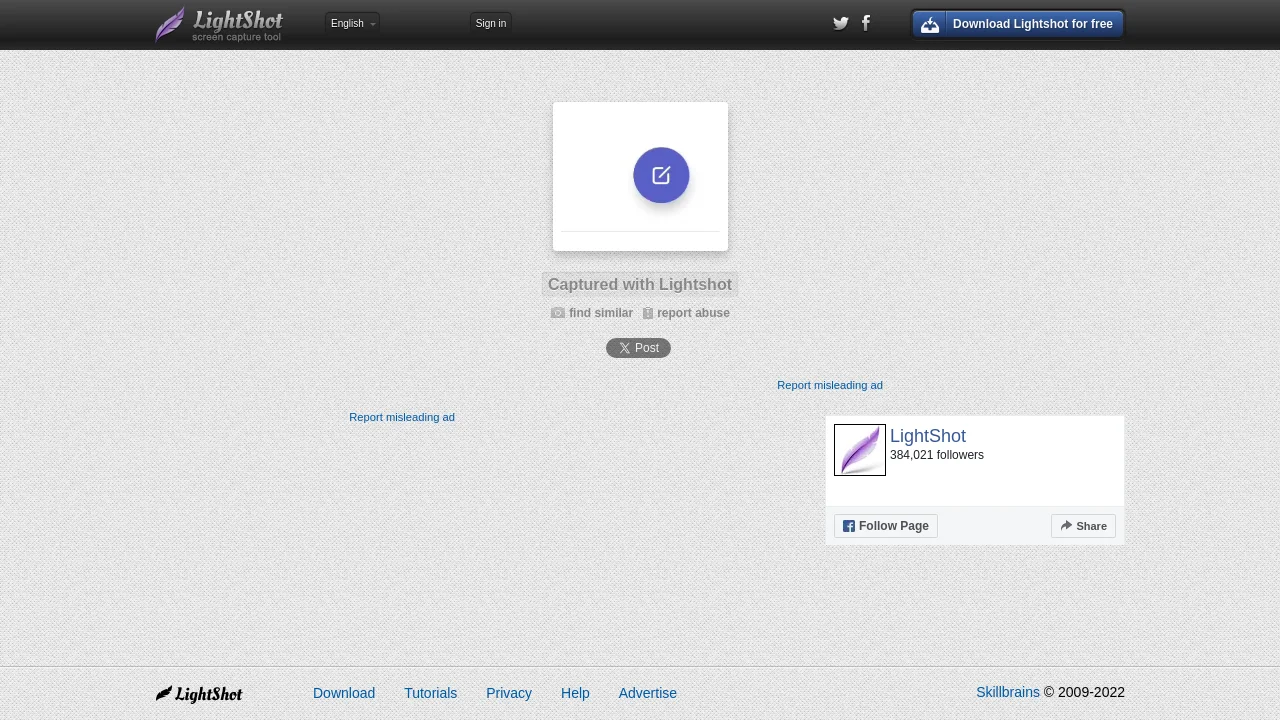Open the Facebook icon link

pyautogui.click(x=866, y=23)
